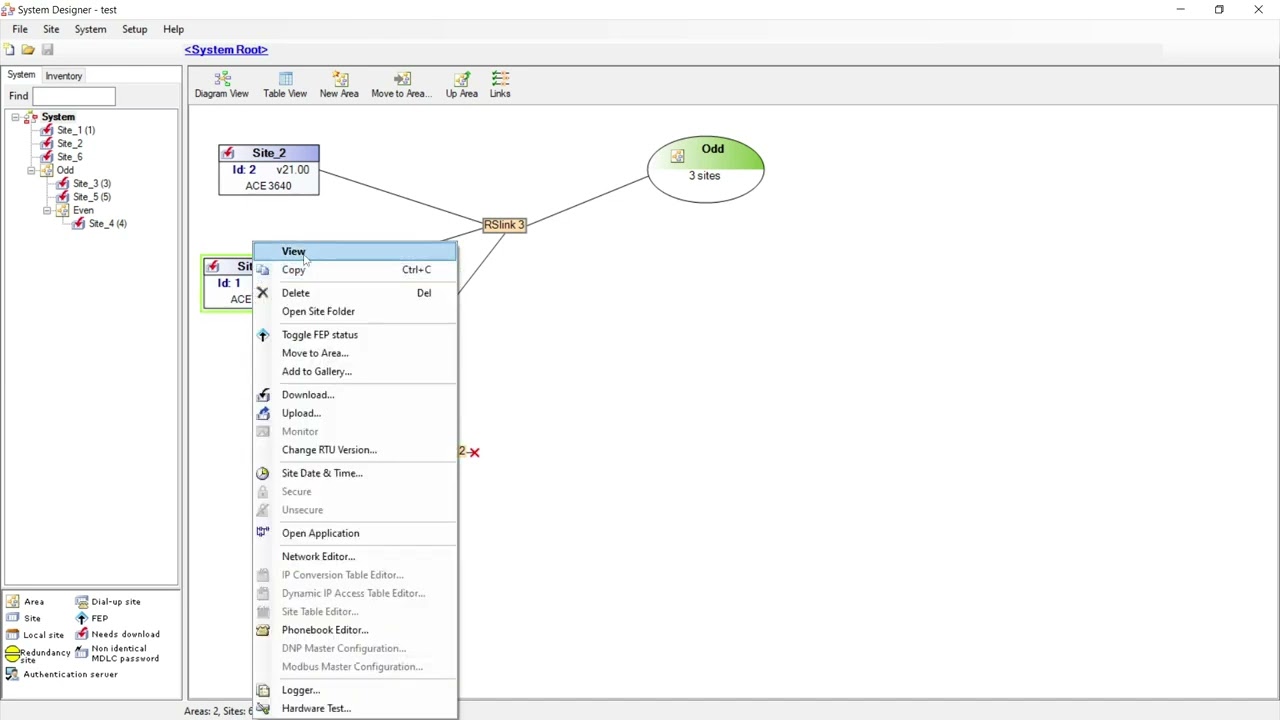Screen dimensions: 1280x720
Task: Collapse the Odd area tree node
Action: [31, 170]
